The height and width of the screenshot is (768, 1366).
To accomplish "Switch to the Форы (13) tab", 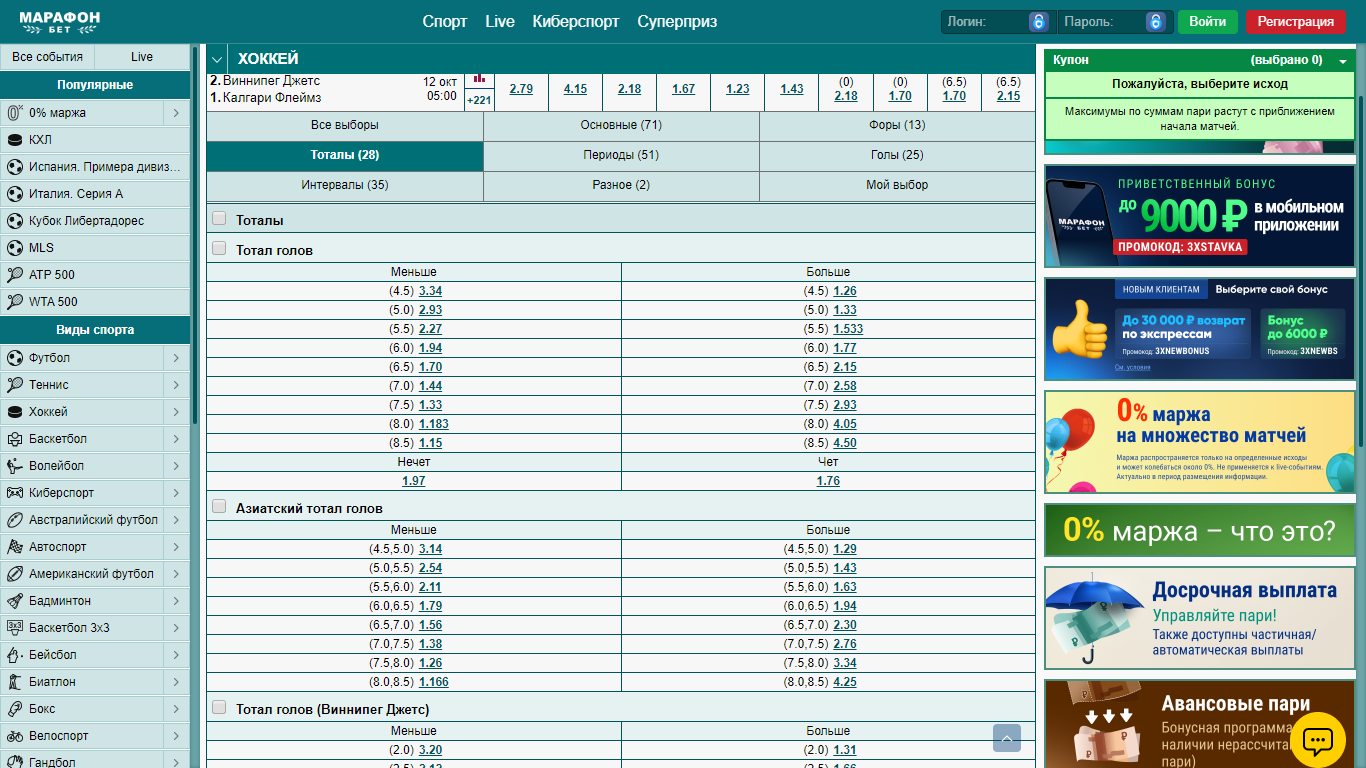I will pos(897,126).
